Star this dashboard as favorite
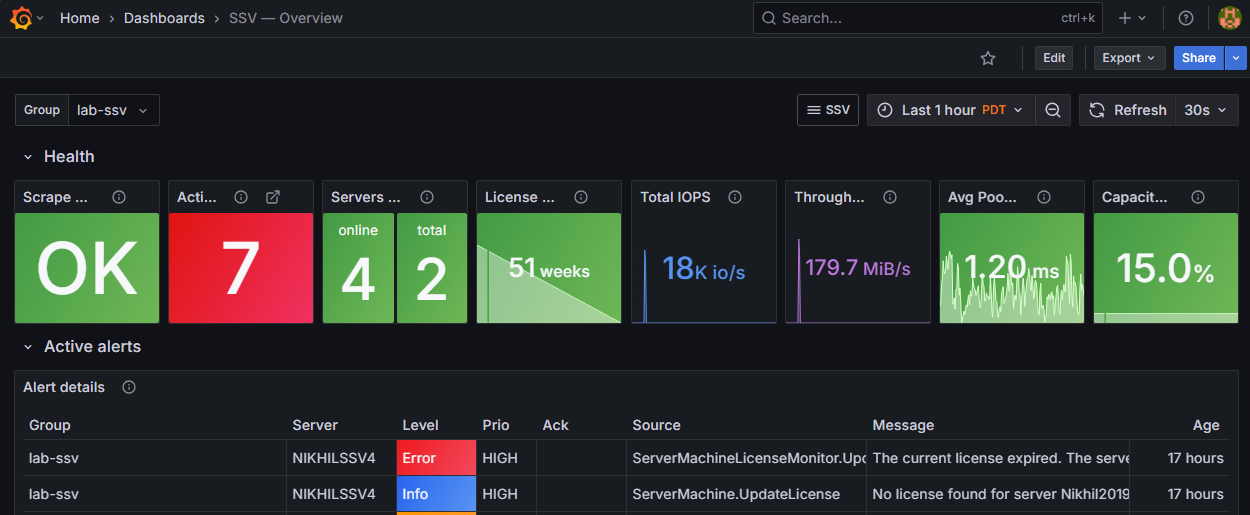 988,58
